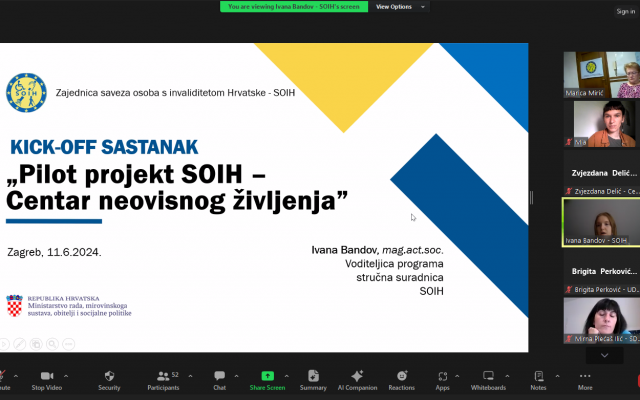Show more participant videos with down chevron
The height and width of the screenshot is (400, 640).
604,356
